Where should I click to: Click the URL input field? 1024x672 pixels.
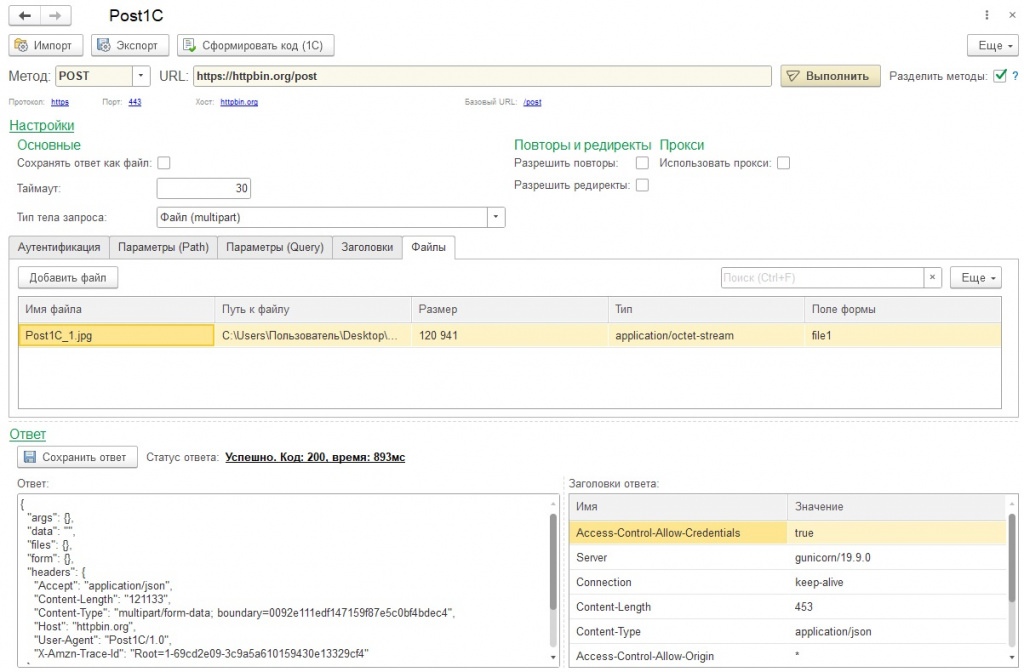click(482, 76)
